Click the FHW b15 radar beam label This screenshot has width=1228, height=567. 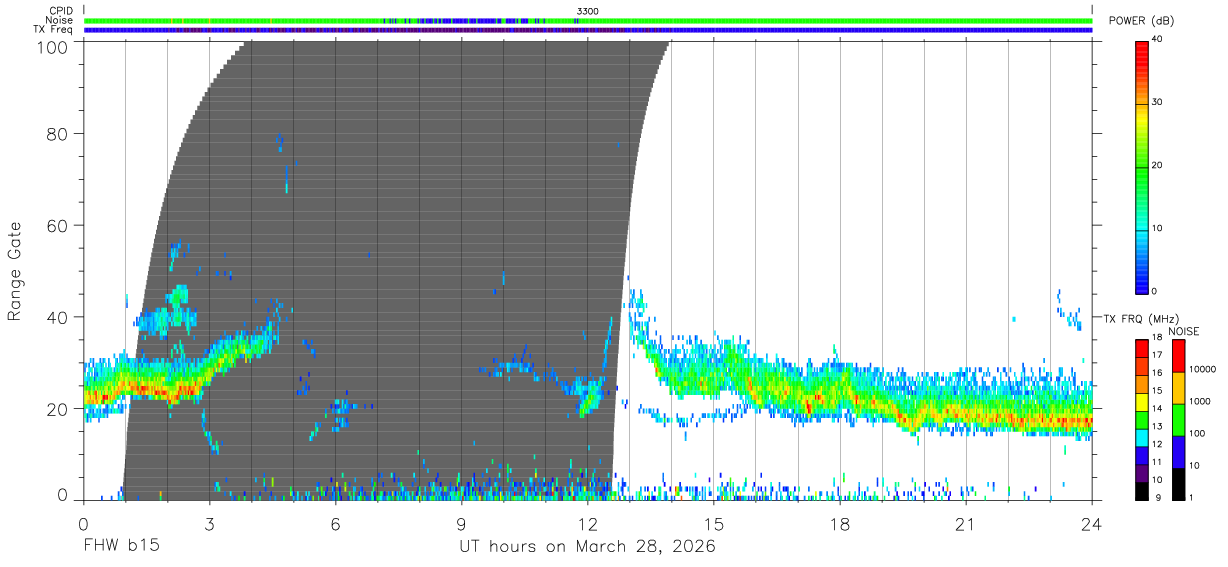(x=121, y=546)
